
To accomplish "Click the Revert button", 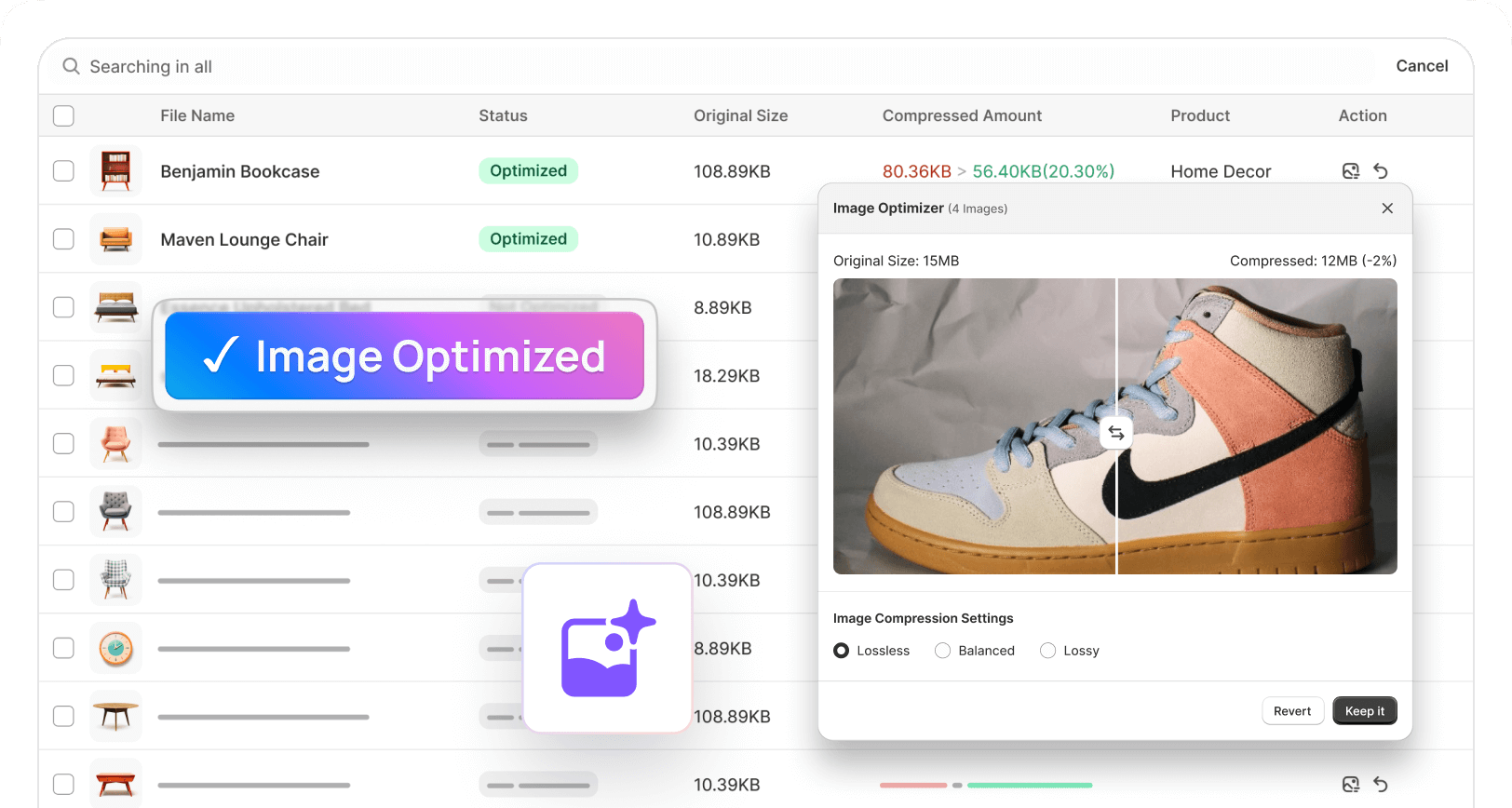I will [1292, 711].
